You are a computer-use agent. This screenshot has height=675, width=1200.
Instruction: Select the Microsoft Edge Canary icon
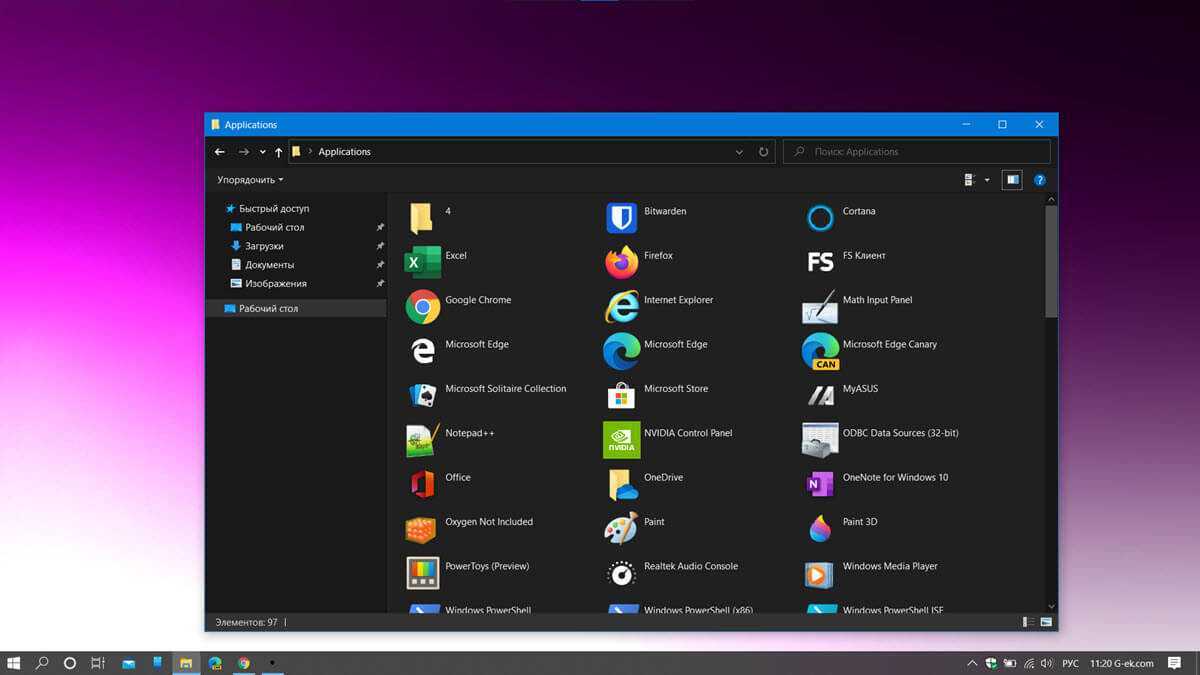point(820,351)
